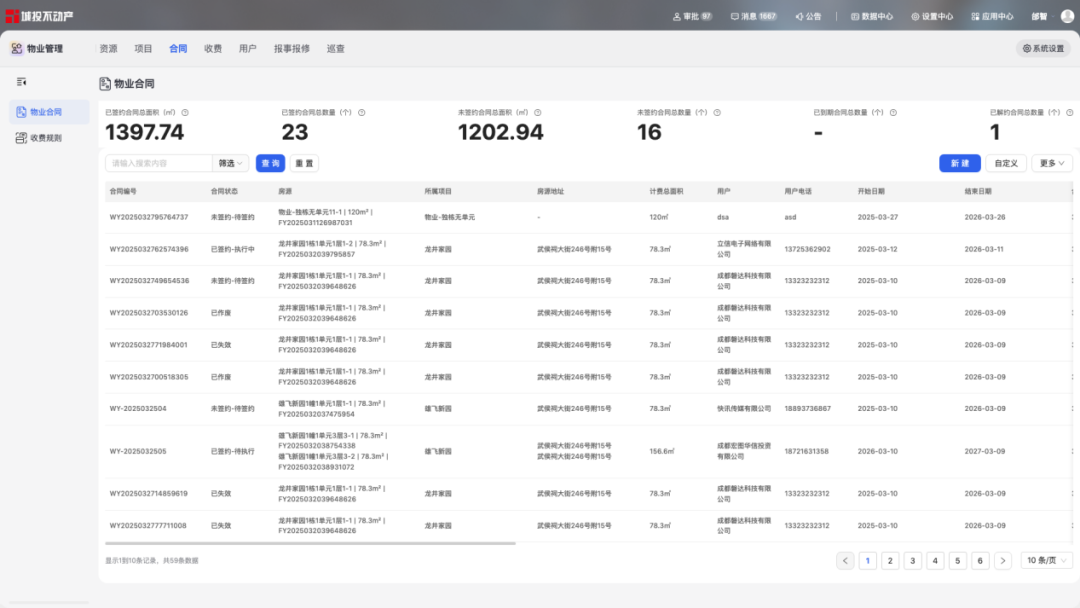Open 审批 approvals in top bar
This screenshot has width=1080, height=608.
(692, 16)
